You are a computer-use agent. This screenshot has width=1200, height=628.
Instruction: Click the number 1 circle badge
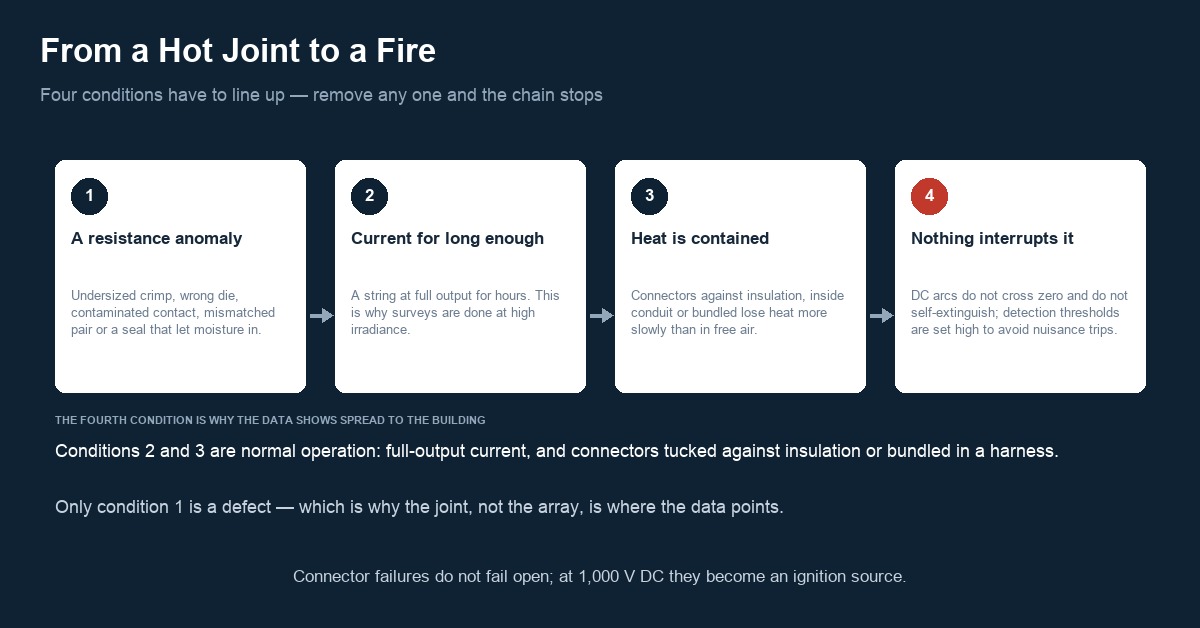89,196
